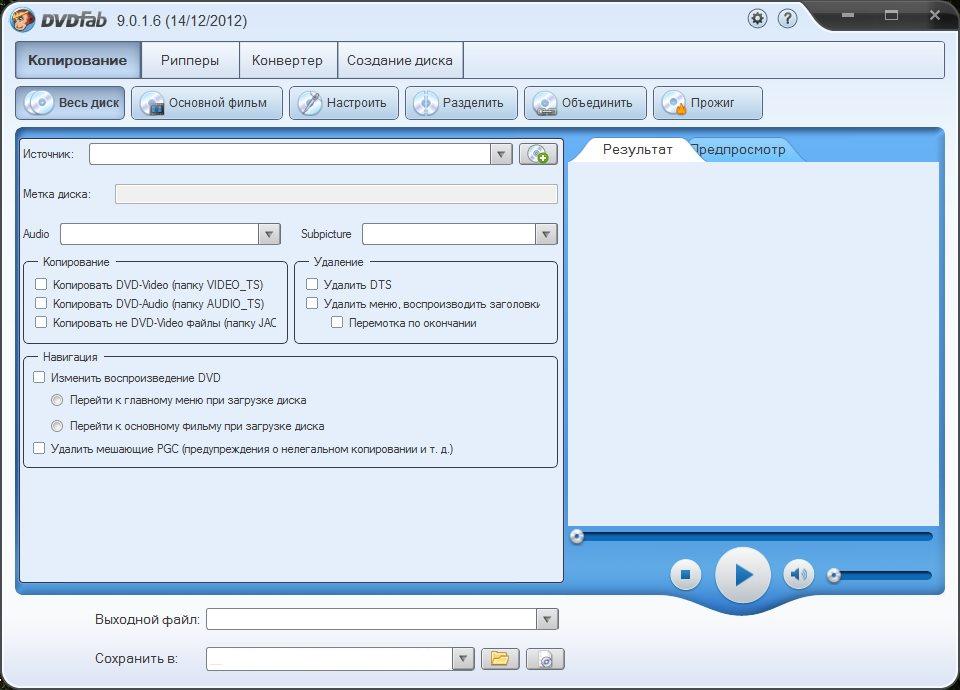
Task: Check Удалить DTS option
Action: [312, 284]
